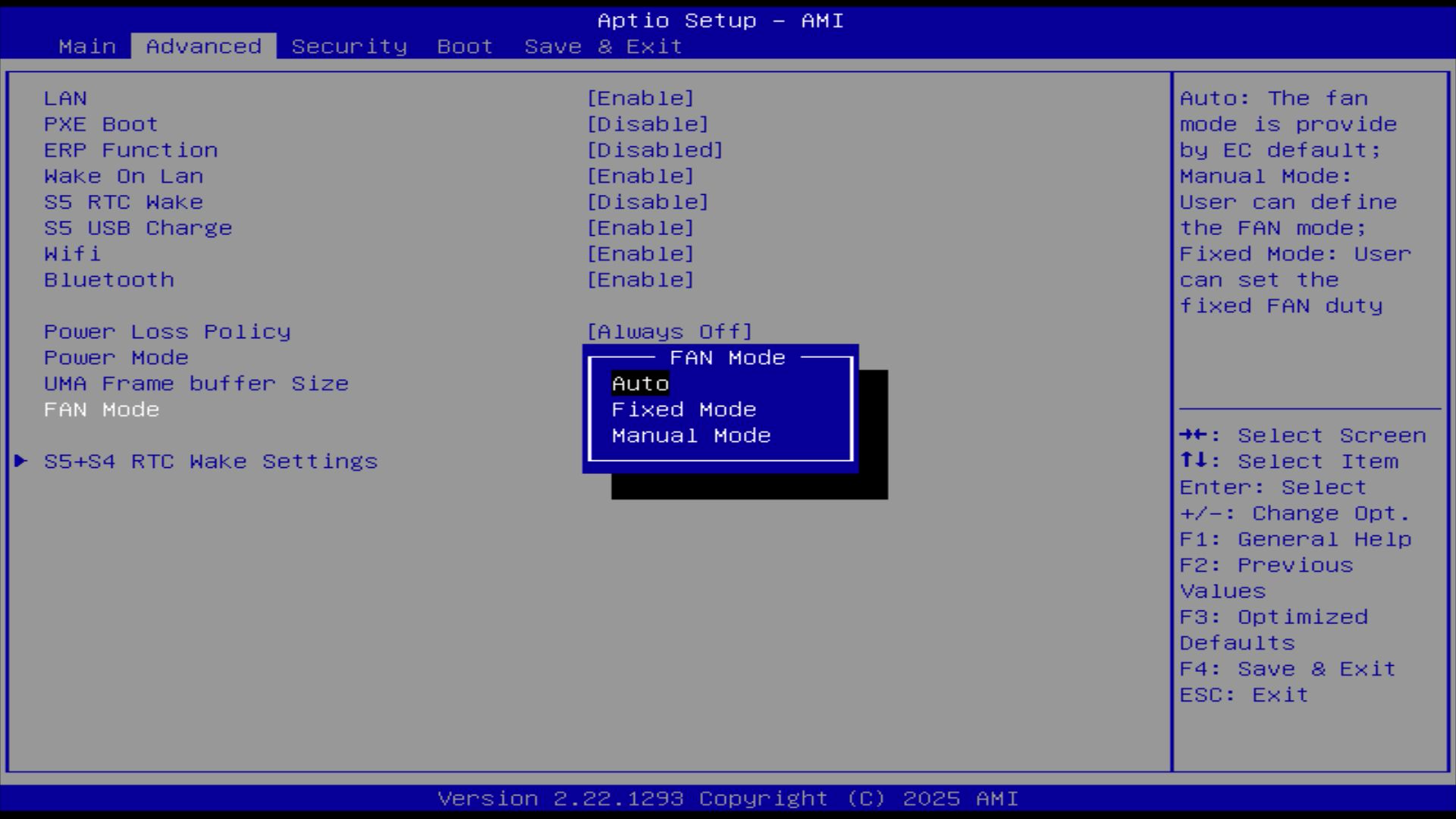Open the Save & Exit tab
Screen dimensions: 1456x819
[x=603, y=46]
